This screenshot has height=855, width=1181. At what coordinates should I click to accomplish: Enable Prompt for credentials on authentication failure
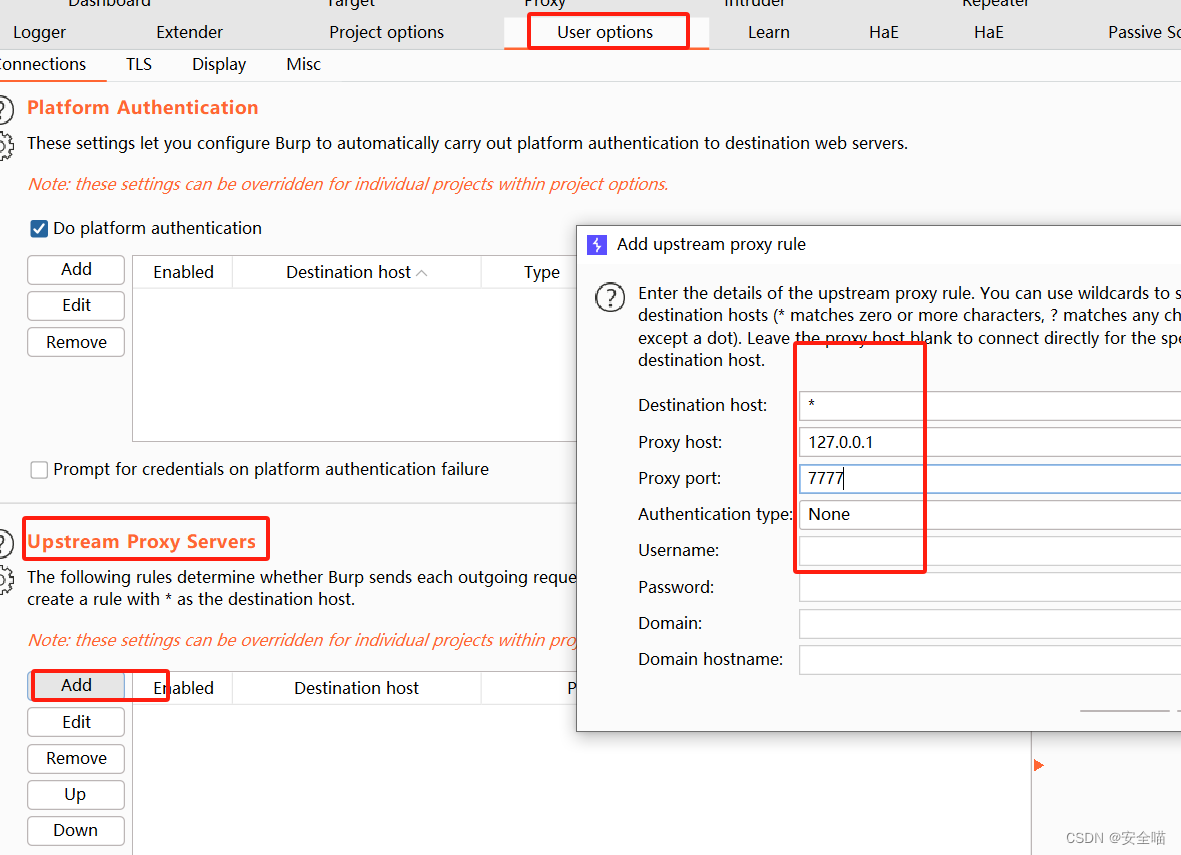coord(39,469)
